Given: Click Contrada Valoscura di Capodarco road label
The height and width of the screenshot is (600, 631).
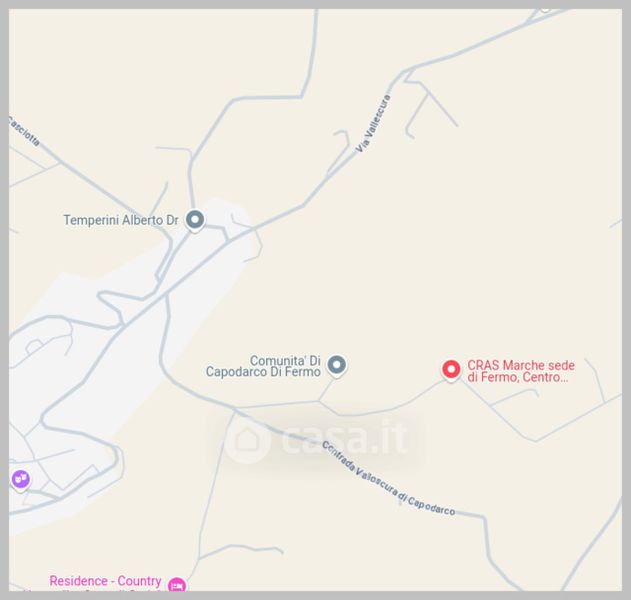Looking at the screenshot, I should (388, 479).
